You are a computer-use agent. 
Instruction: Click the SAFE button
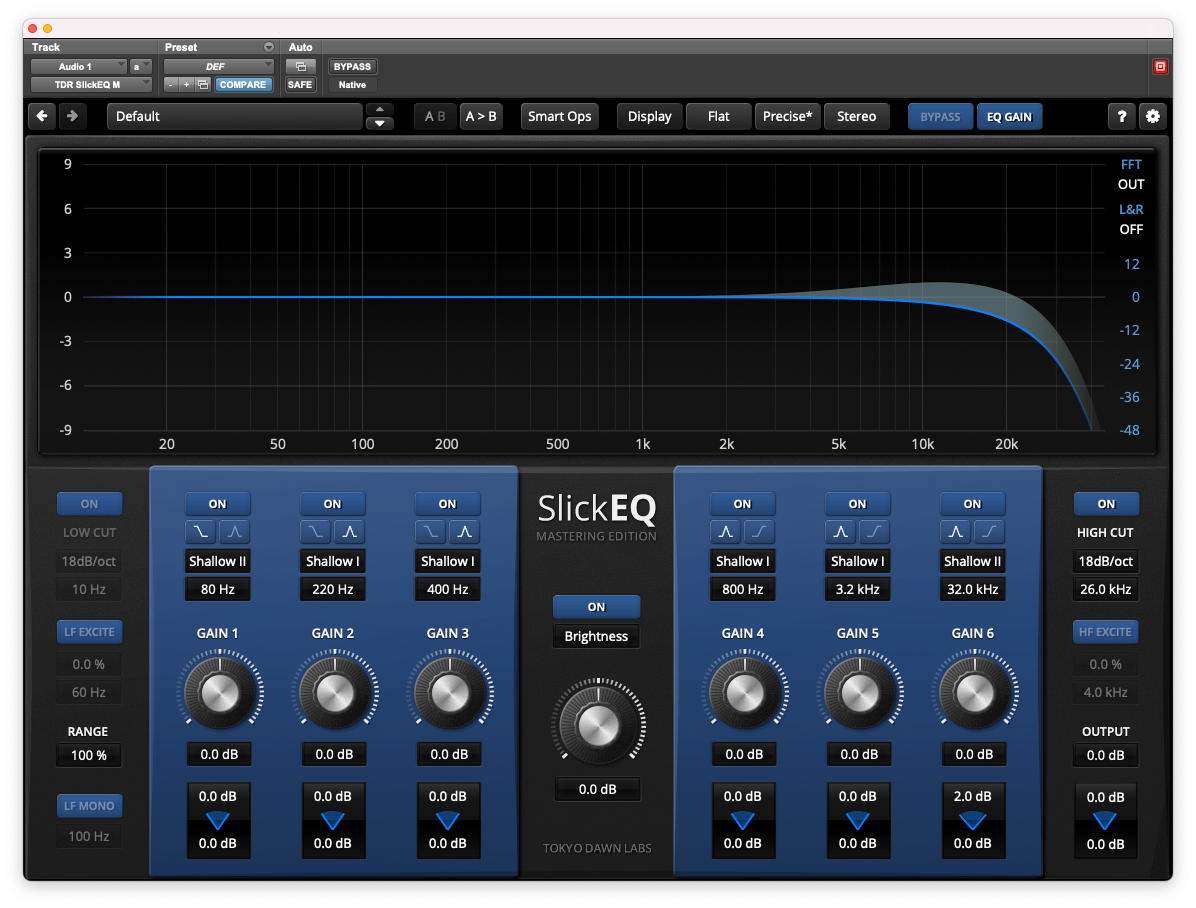tap(300, 85)
